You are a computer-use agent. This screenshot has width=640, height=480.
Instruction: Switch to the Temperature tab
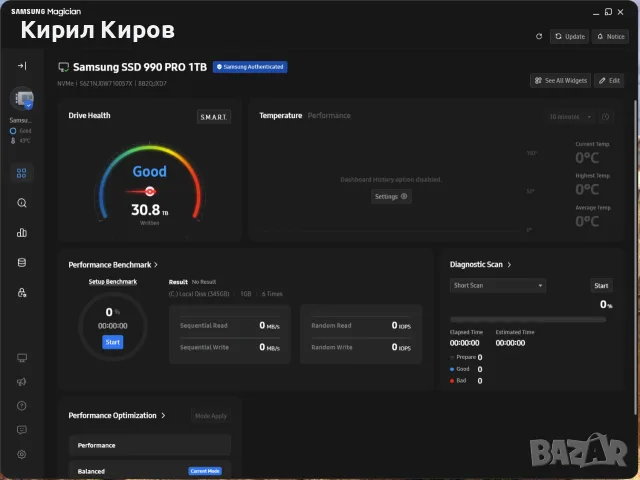pos(280,116)
